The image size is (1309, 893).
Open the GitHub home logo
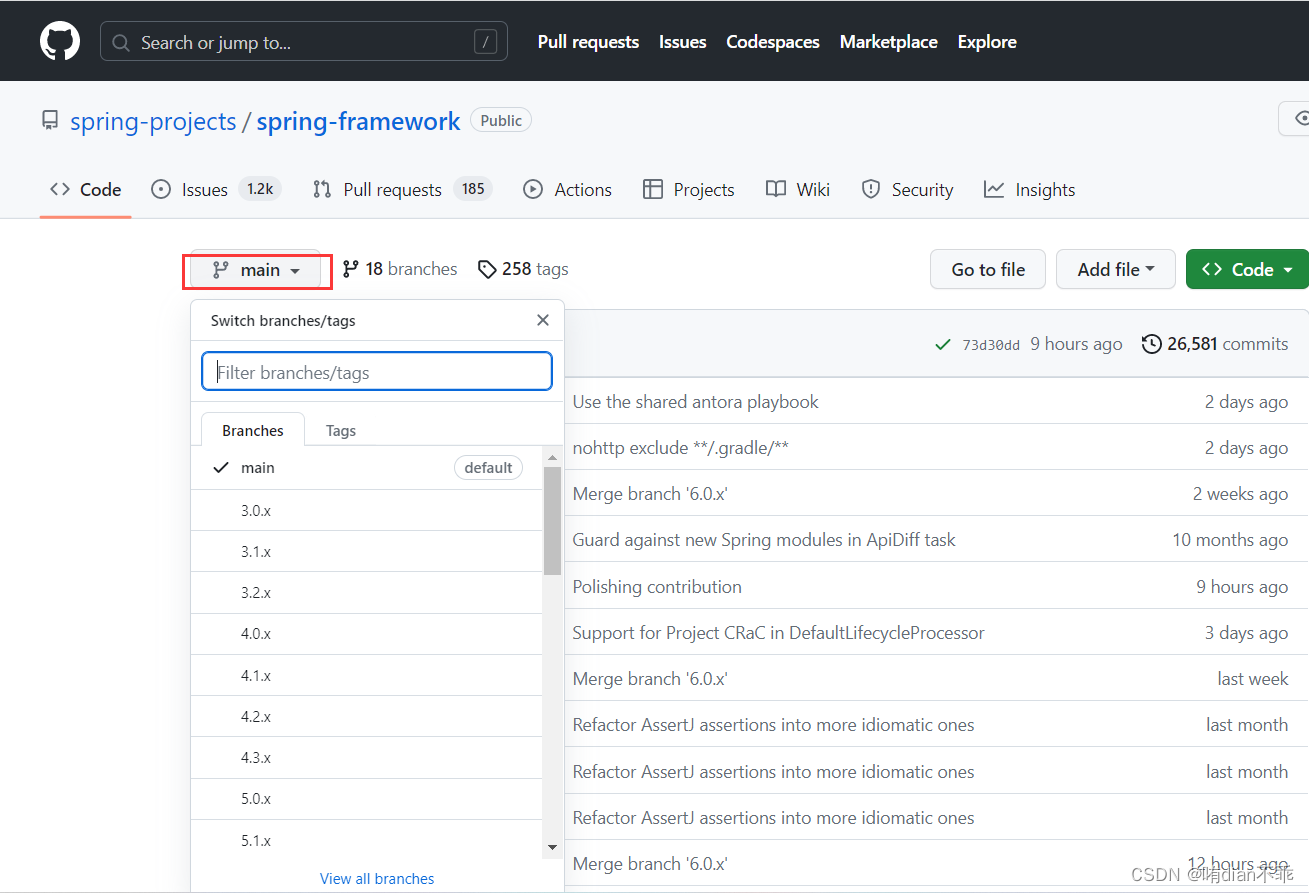click(59, 41)
